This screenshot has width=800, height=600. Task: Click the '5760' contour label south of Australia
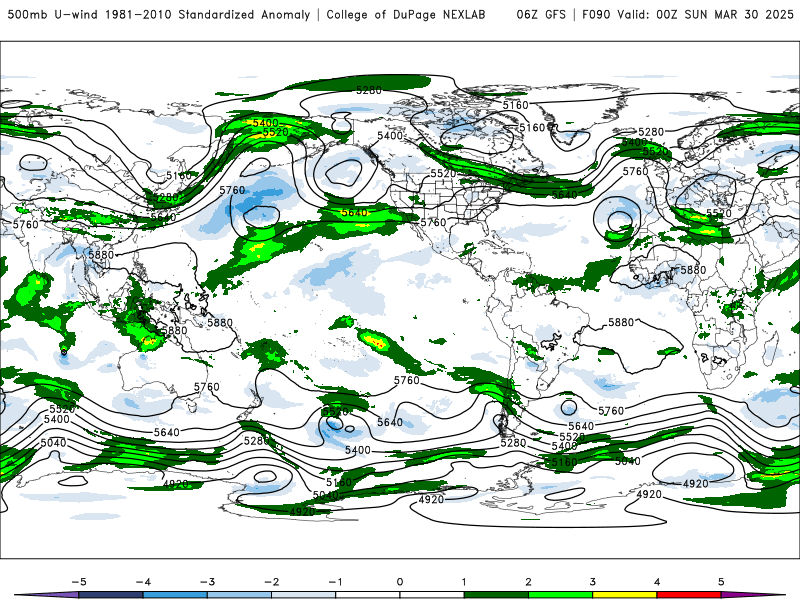pyautogui.click(x=207, y=387)
